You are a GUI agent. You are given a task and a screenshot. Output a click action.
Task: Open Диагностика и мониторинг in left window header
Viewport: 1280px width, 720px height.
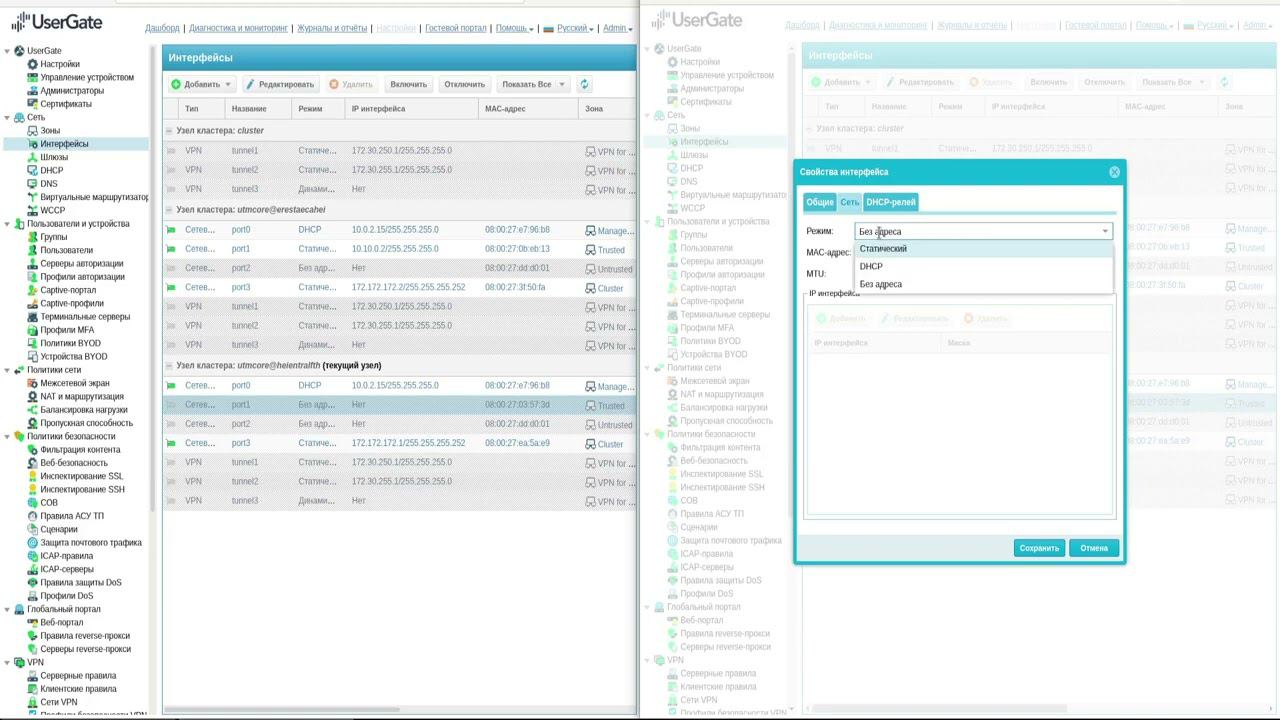click(x=236, y=28)
